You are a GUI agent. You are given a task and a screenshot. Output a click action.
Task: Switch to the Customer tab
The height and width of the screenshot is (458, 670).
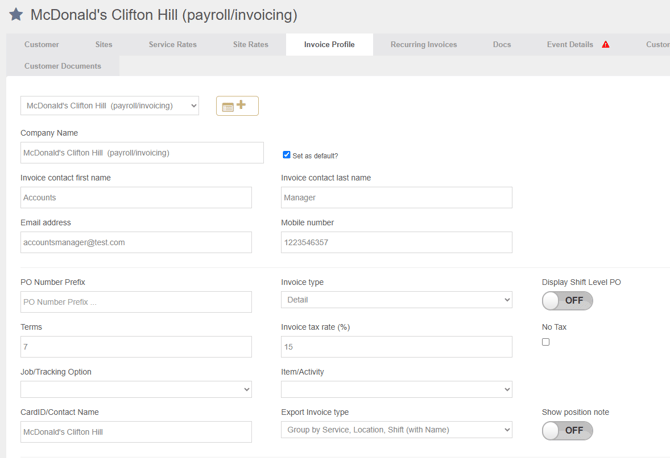tap(41, 44)
